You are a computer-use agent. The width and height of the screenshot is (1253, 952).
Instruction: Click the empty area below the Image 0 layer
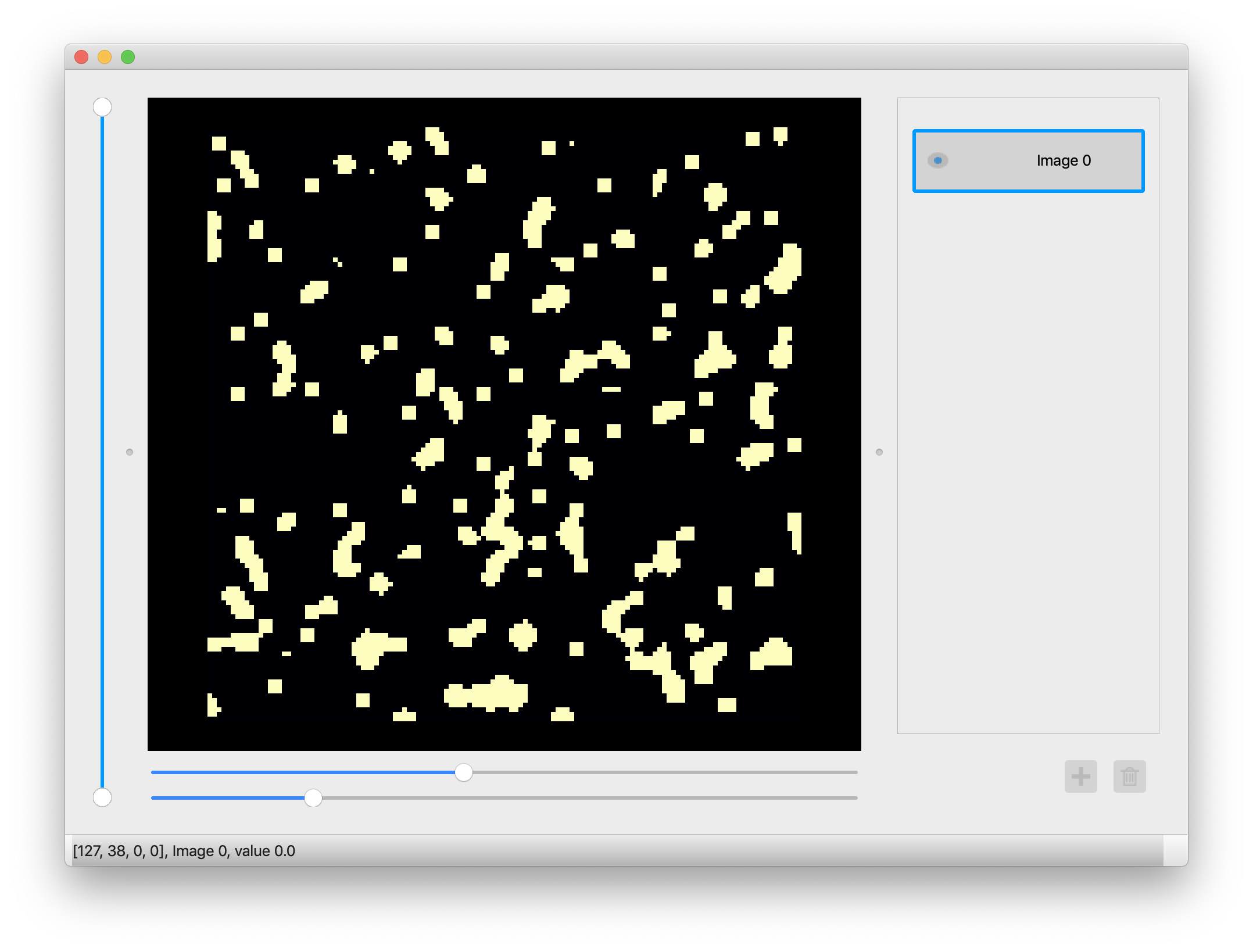(1028, 465)
